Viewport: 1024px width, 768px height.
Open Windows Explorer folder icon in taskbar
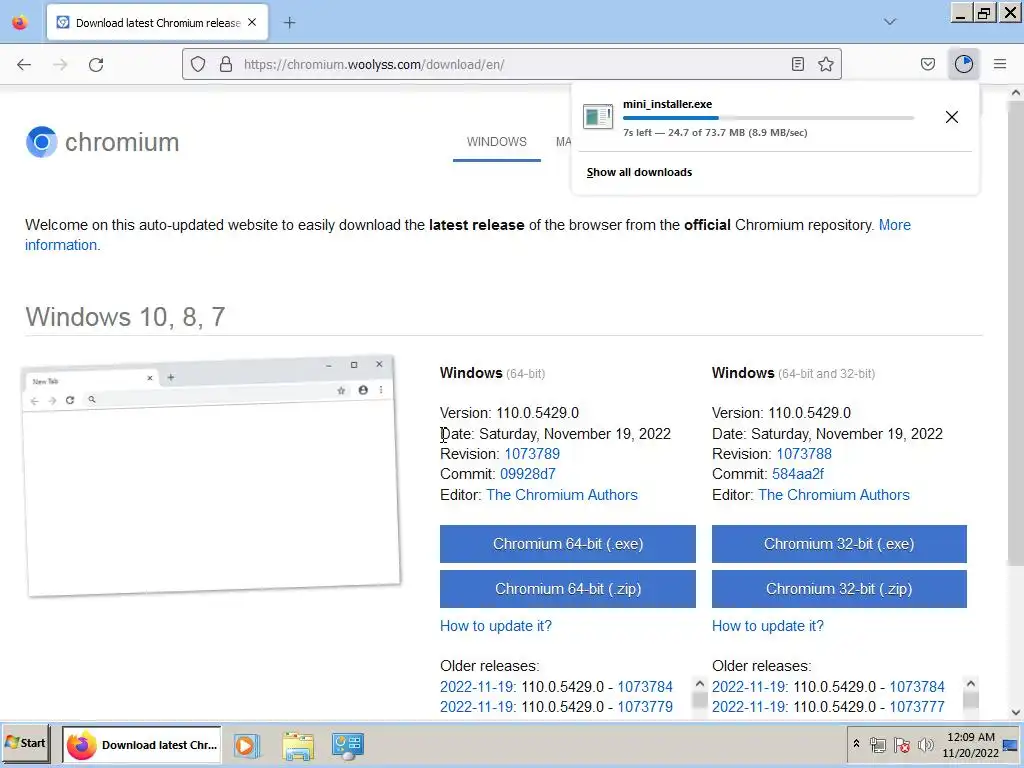coord(298,745)
